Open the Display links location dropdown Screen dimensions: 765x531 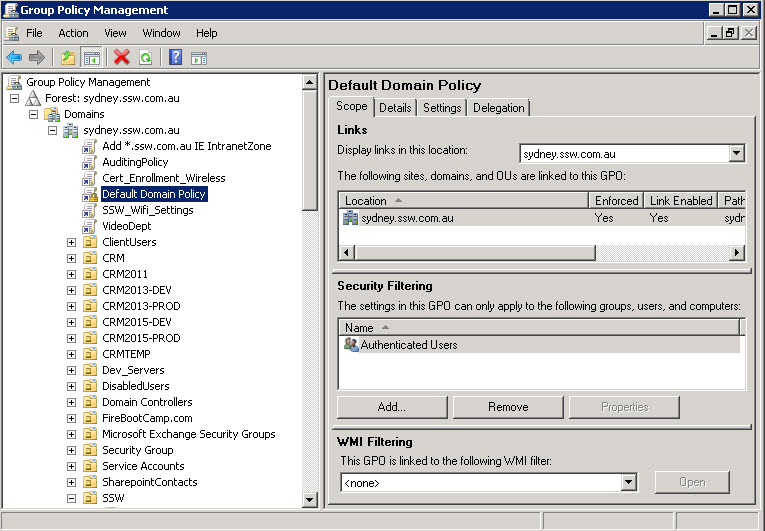tap(736, 154)
